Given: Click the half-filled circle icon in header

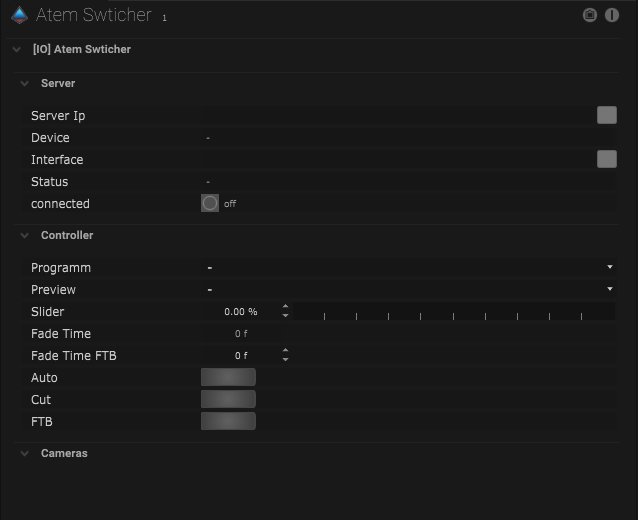Looking at the screenshot, I should (x=612, y=15).
